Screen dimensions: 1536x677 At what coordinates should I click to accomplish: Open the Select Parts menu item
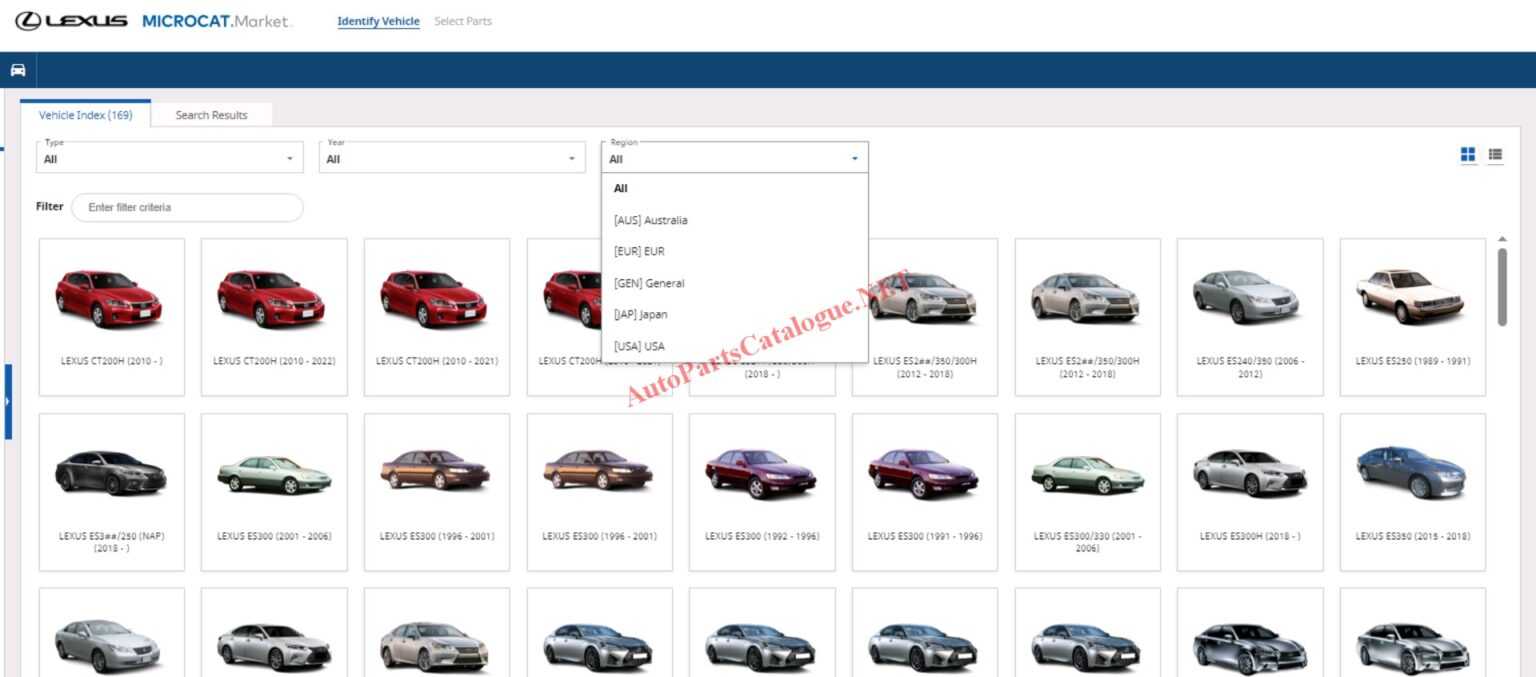tap(462, 20)
